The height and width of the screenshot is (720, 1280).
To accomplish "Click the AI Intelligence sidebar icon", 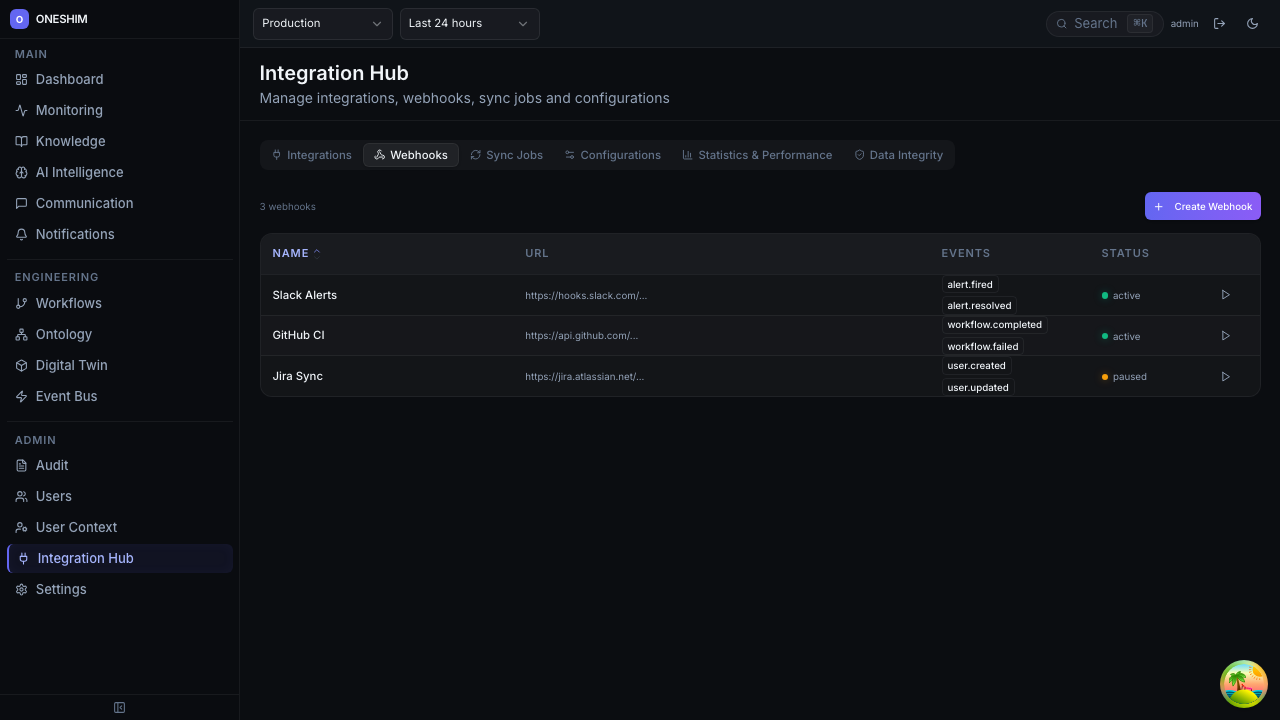I will tap(22, 172).
